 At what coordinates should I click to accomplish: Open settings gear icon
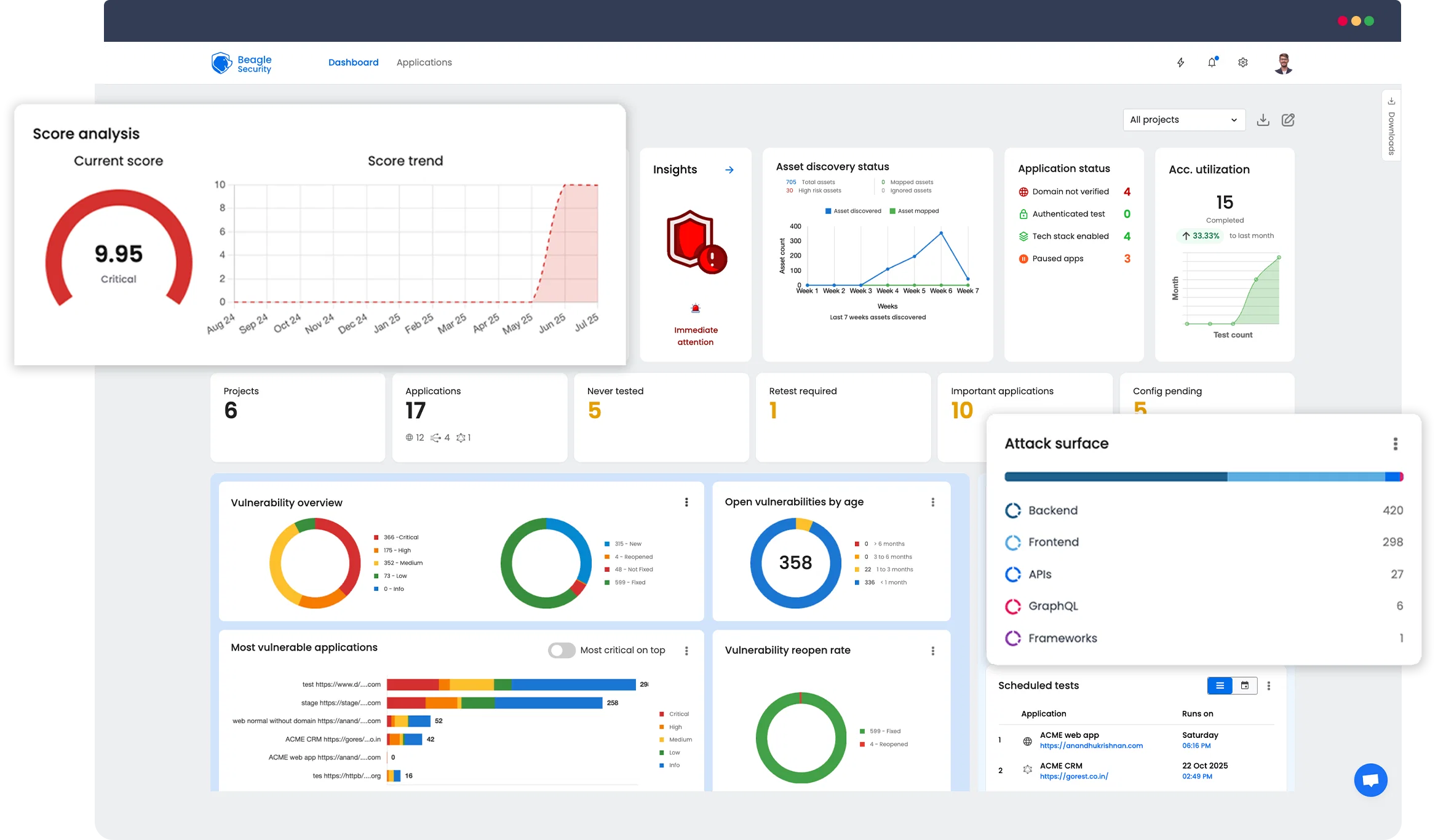tap(1243, 62)
